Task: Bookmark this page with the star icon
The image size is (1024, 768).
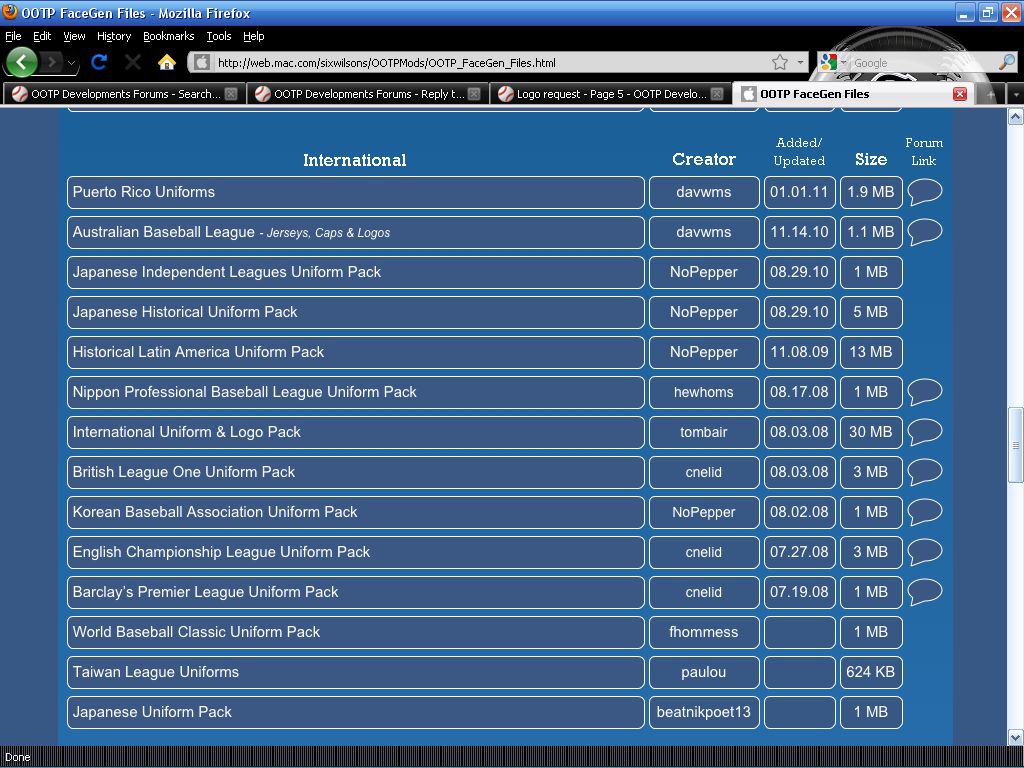Action: click(780, 62)
